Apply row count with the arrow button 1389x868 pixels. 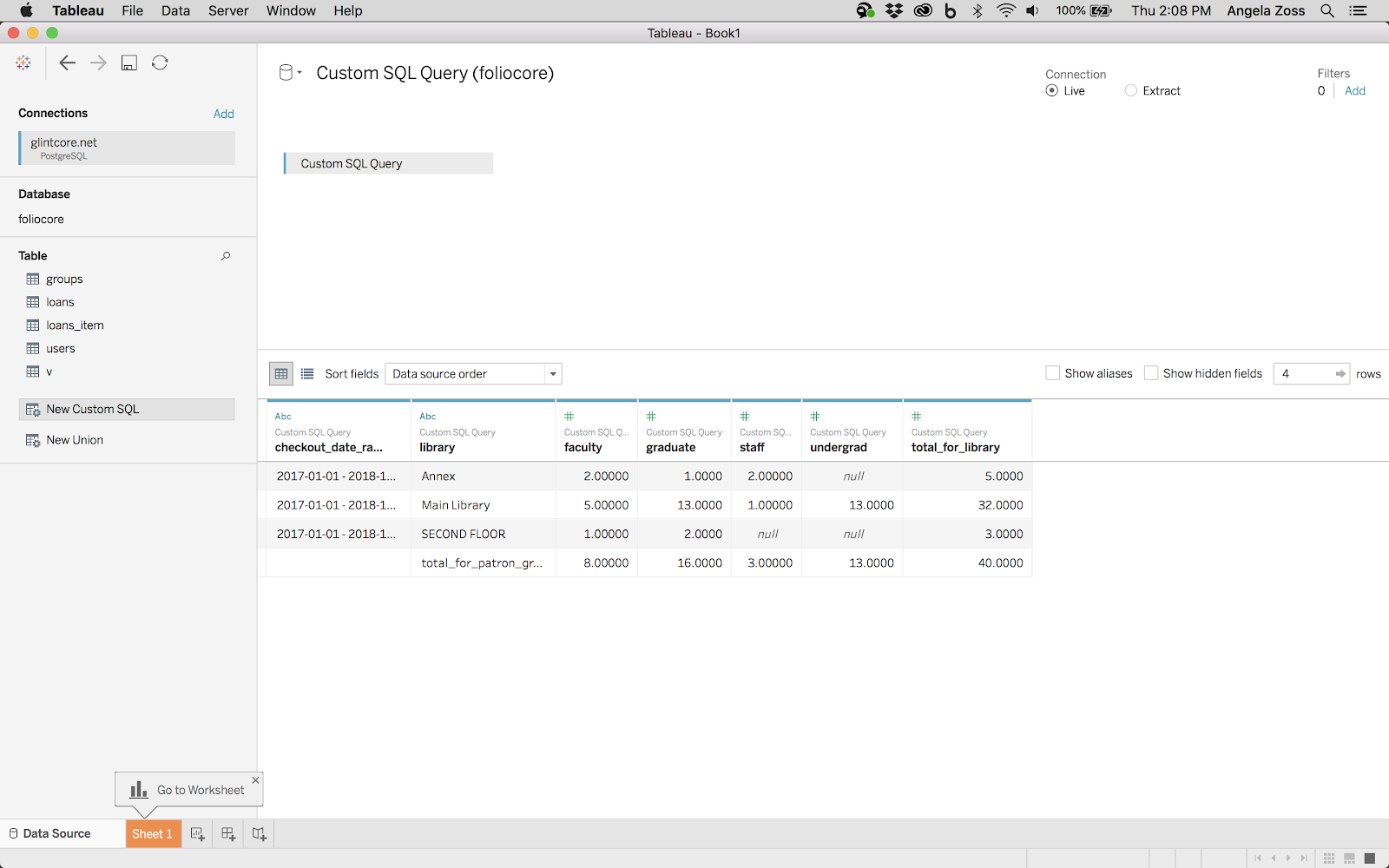(x=1340, y=374)
